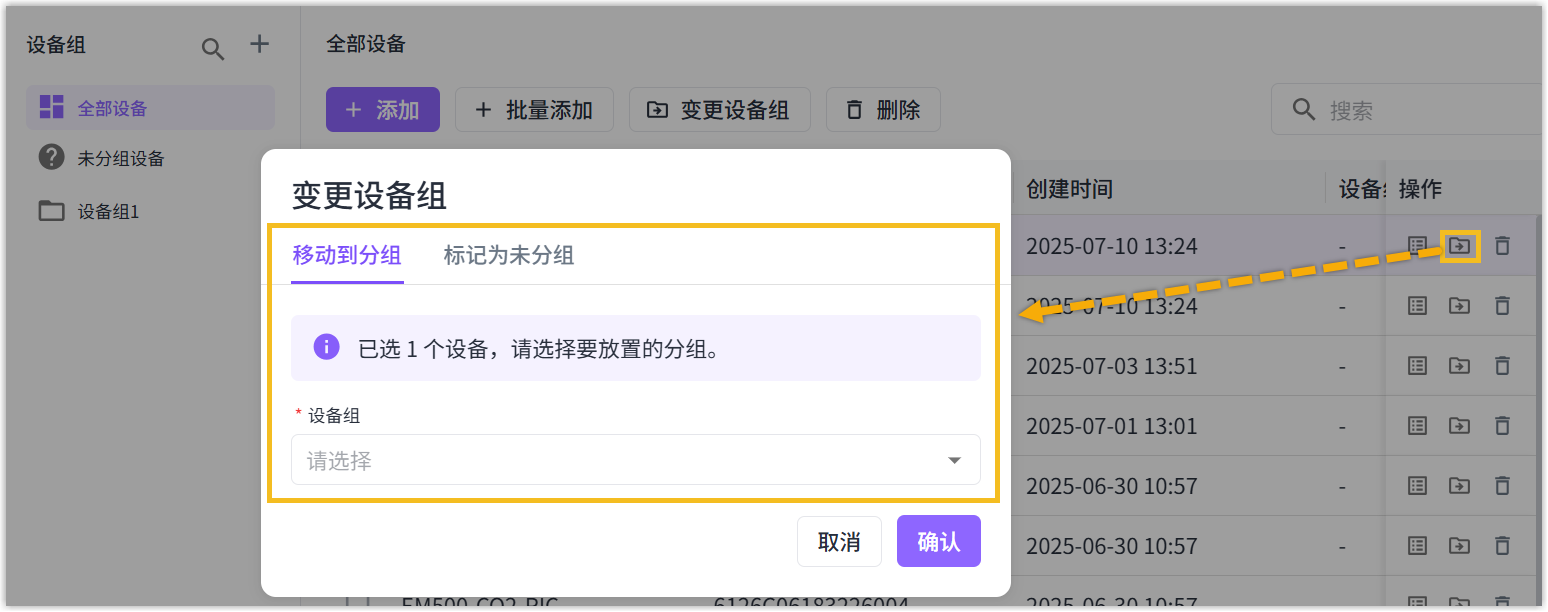The image size is (1548, 612).
Task: Click the move-to-group icon for the 2025-07-03 13:51 row
Action: (1460, 366)
